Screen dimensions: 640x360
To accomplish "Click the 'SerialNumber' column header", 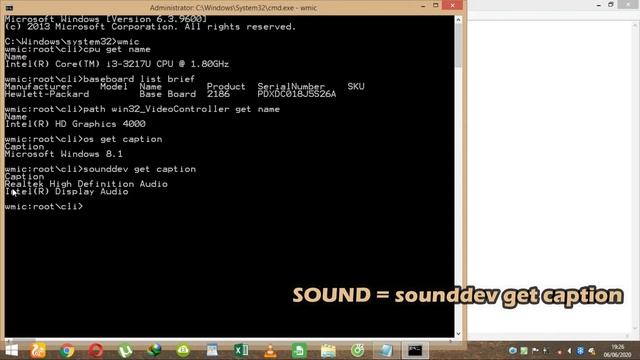I will point(291,87).
